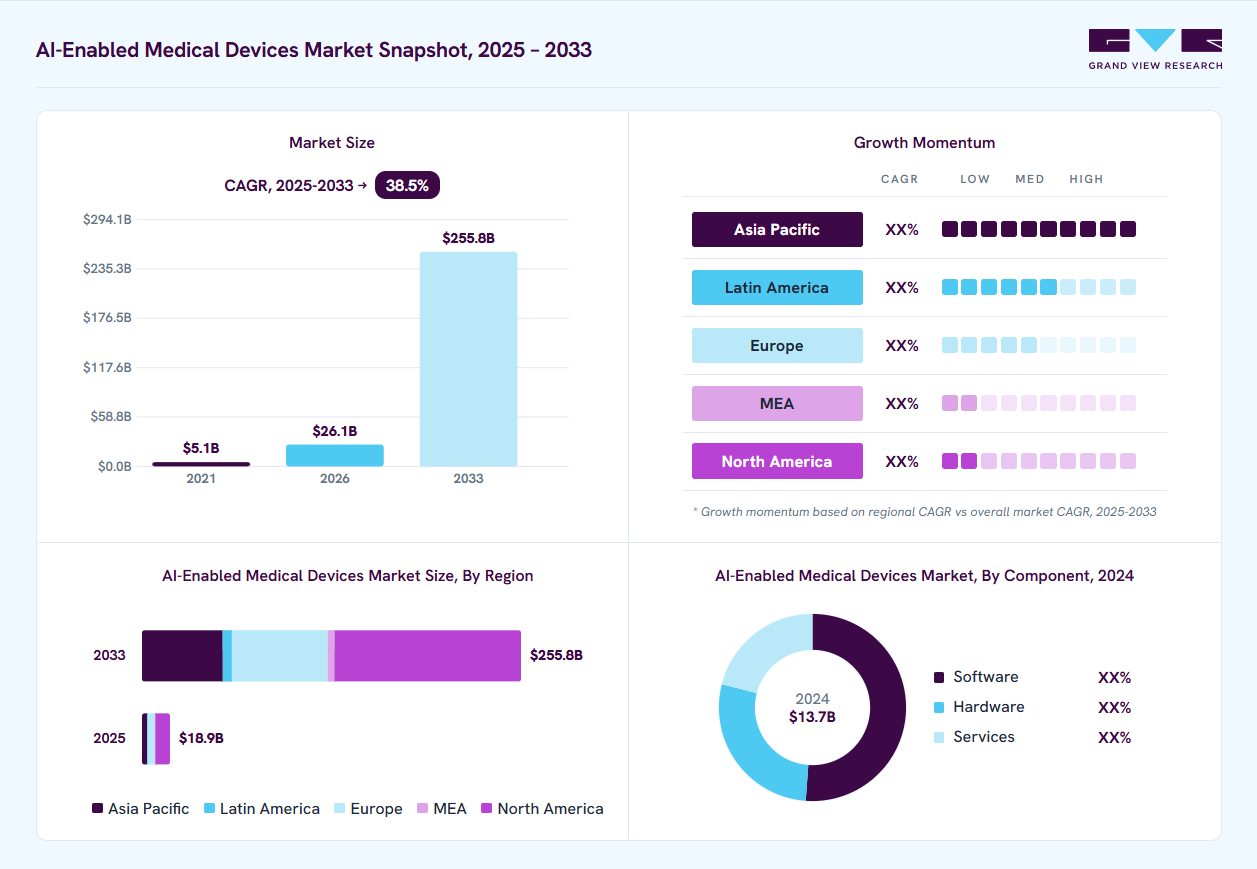Click the growth momentum footnote text
Viewport: 1257px width, 869px height.
924,511
